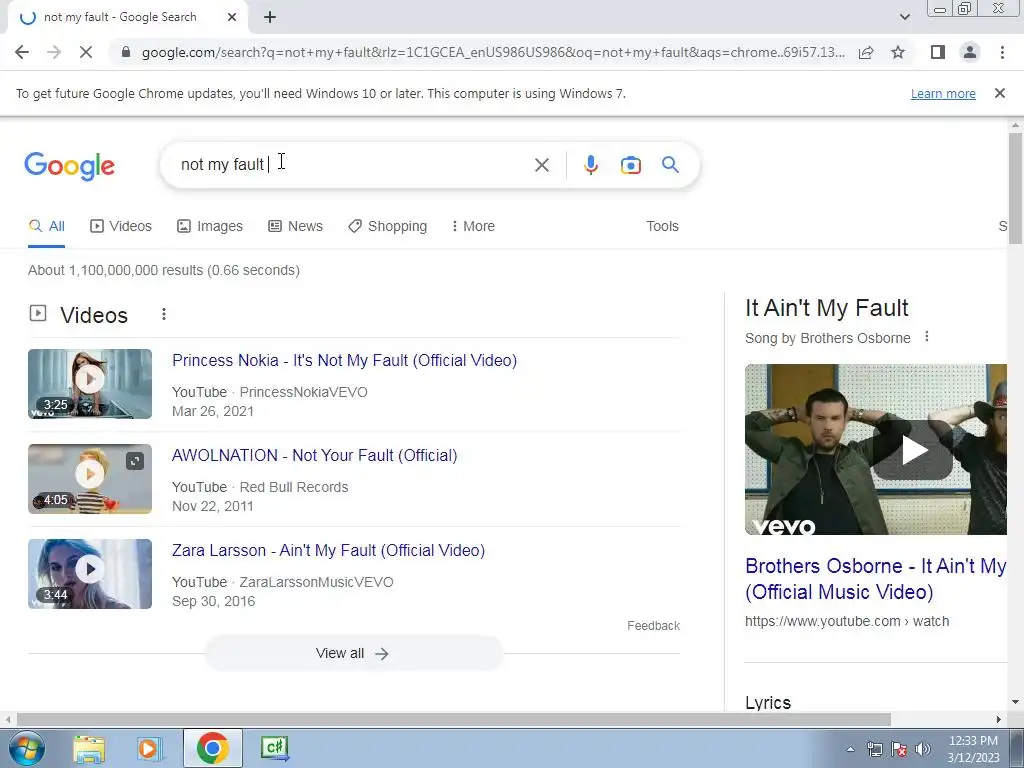Click the scroll right arrow on horizontal scrollbar

999,719
